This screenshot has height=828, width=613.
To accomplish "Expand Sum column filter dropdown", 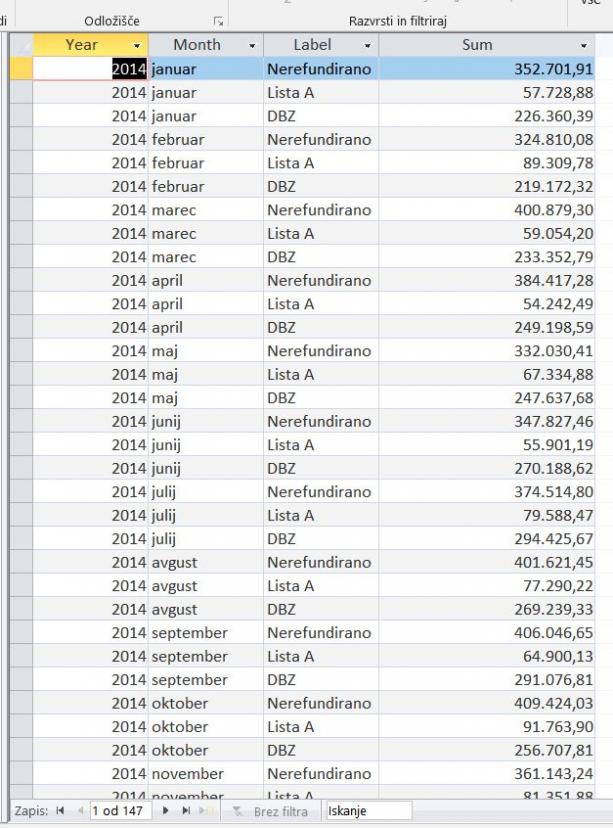I will pos(584,46).
